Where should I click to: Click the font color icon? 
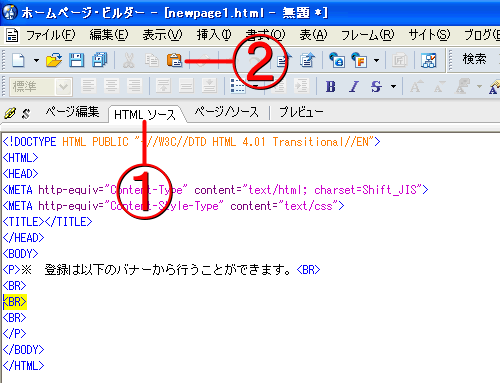[463, 86]
